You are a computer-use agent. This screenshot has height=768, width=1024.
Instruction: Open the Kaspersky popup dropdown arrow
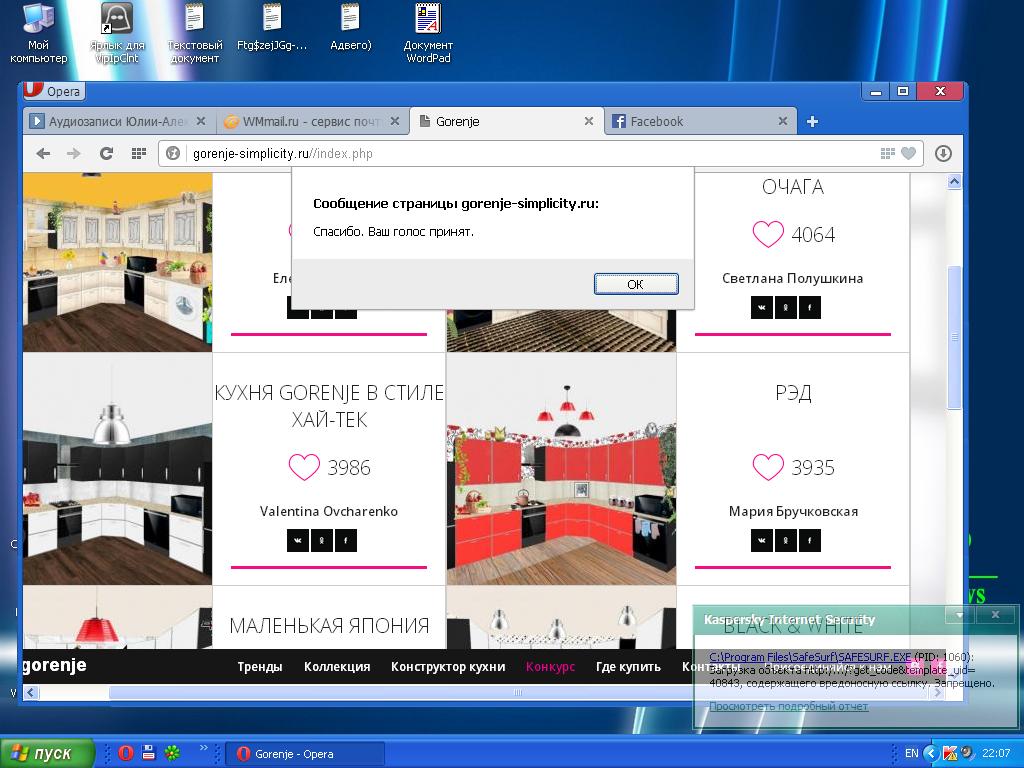pos(959,615)
